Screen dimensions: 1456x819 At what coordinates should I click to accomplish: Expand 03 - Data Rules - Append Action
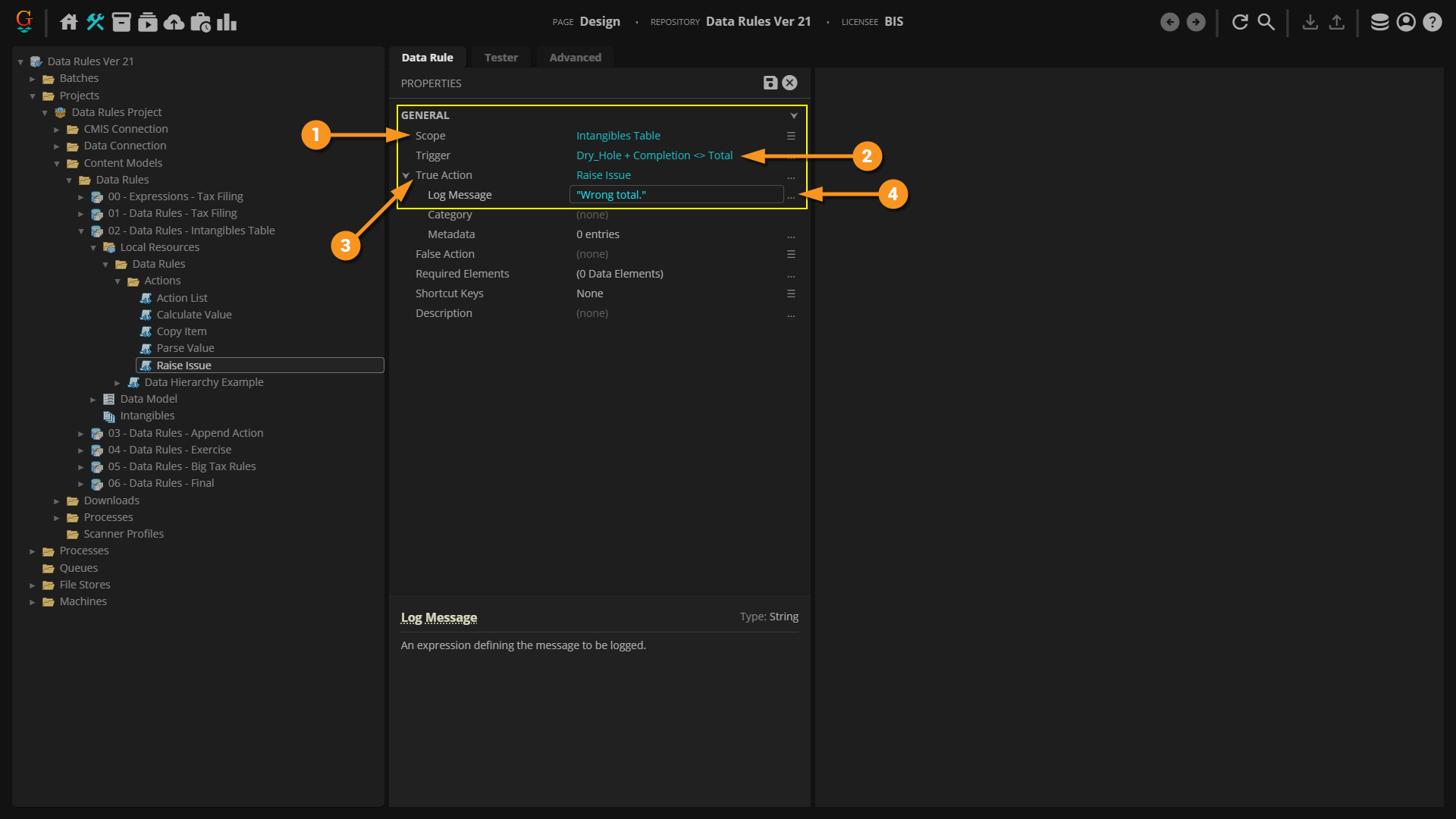(x=81, y=434)
